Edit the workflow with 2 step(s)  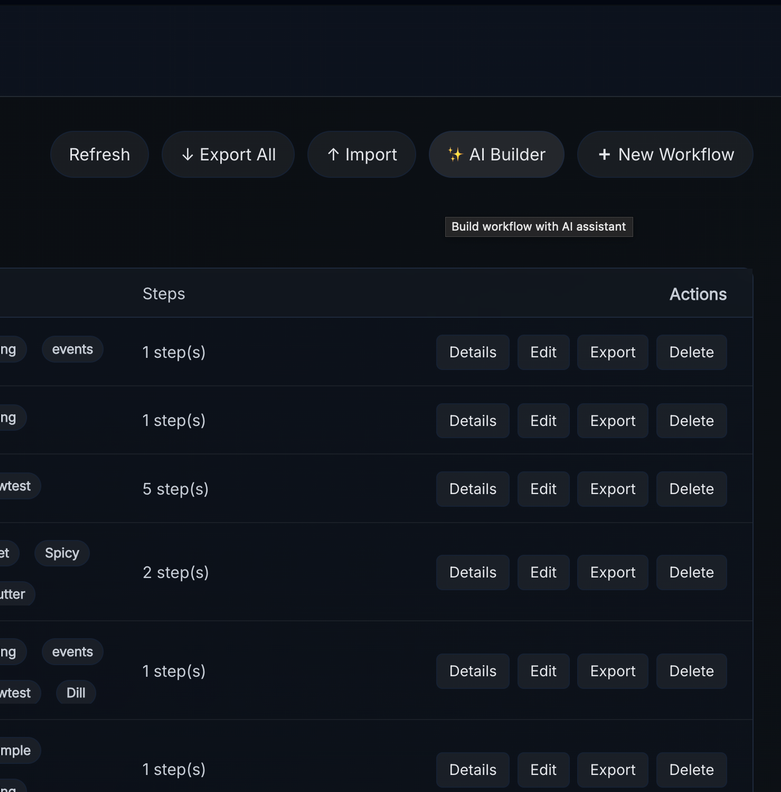[x=543, y=572]
